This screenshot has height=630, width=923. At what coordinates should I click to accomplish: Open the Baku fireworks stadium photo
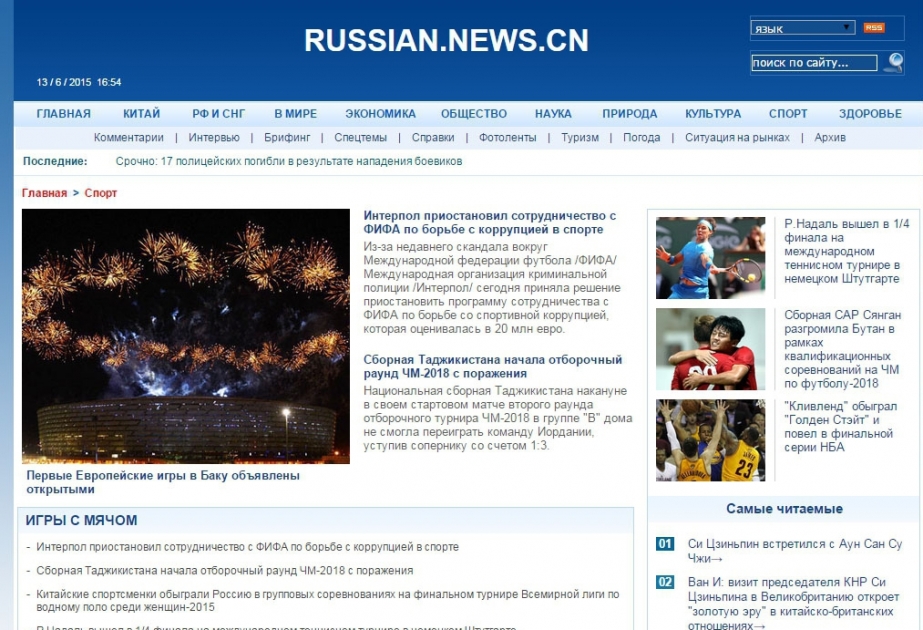[x=185, y=336]
